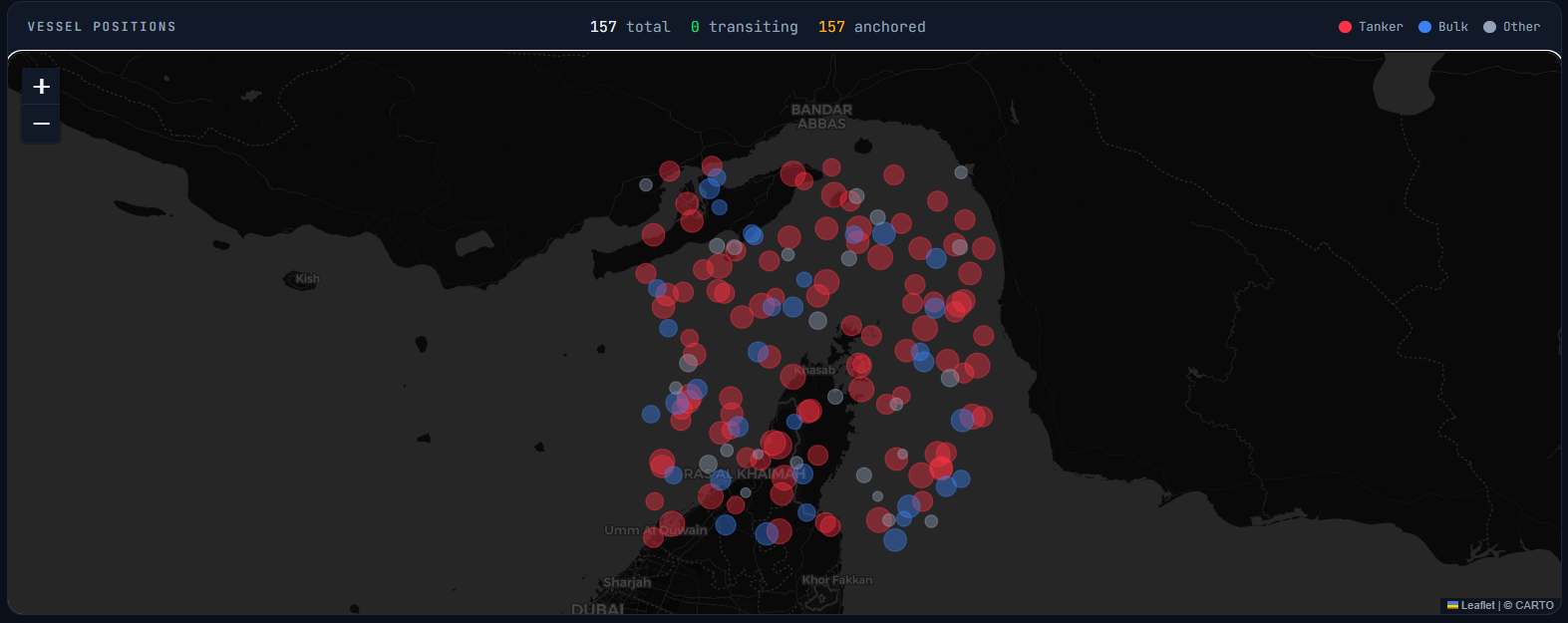Click the Kish island map label
The image size is (1568, 623).
pos(307,279)
